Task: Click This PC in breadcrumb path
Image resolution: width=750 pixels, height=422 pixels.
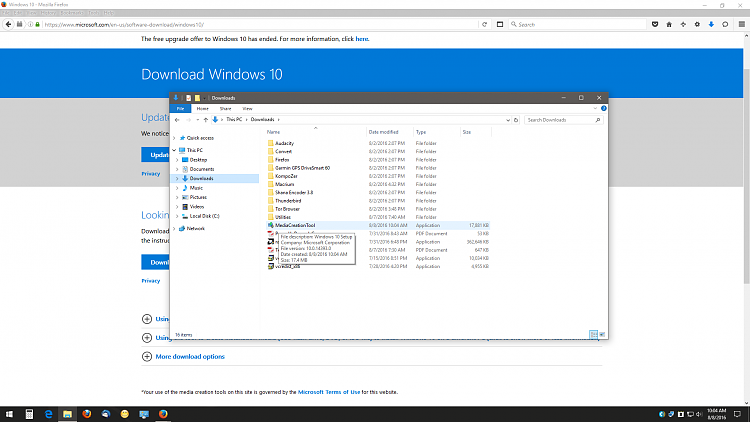Action: pyautogui.click(x=234, y=120)
